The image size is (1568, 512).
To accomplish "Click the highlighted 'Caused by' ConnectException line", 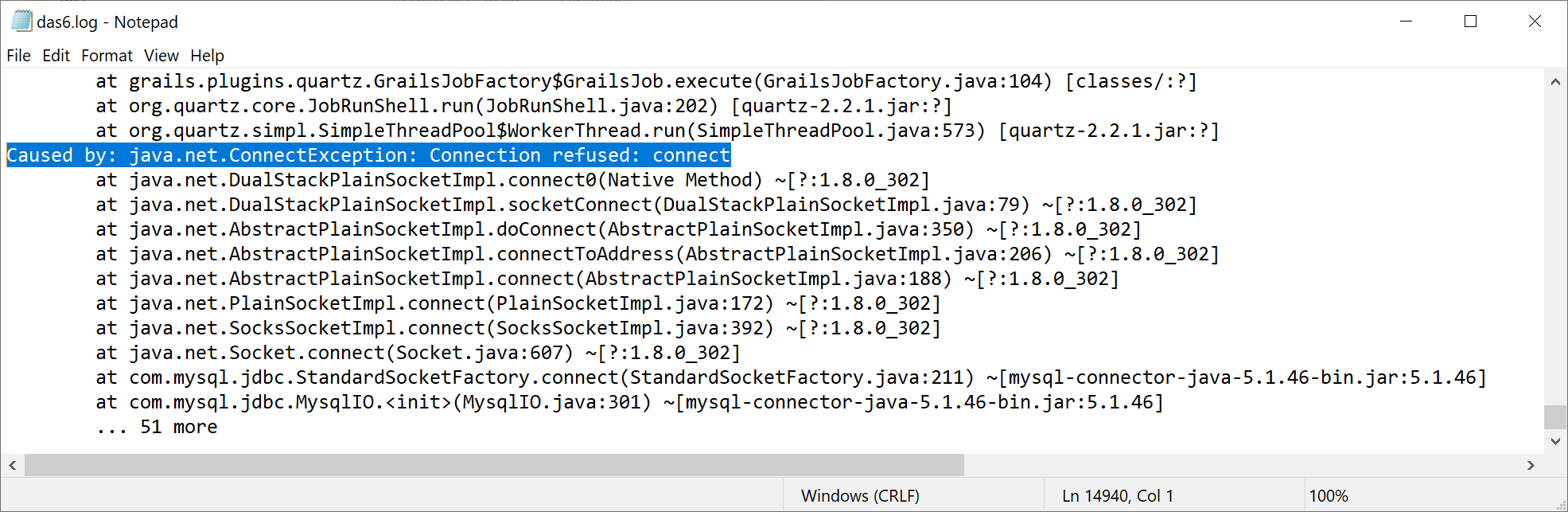I will click(368, 155).
